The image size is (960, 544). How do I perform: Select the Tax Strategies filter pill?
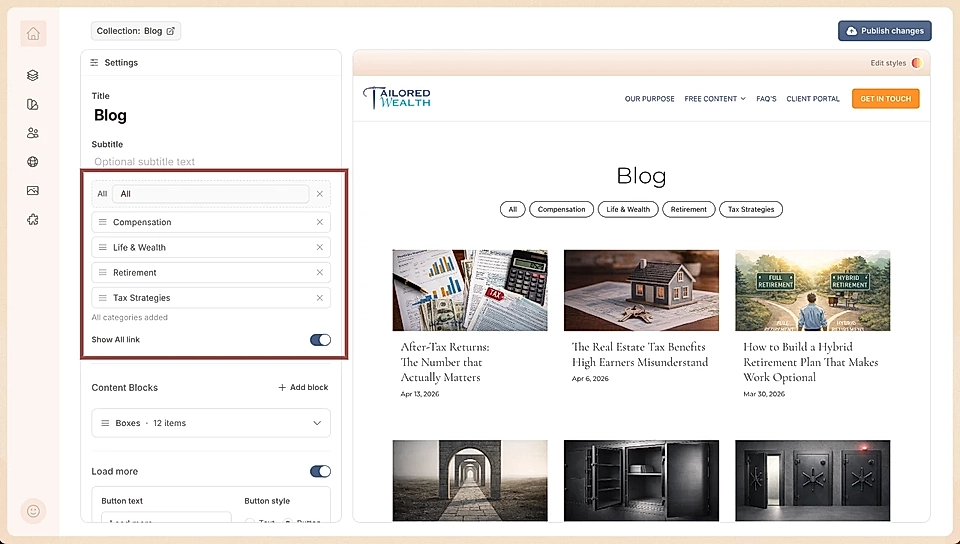(751, 209)
